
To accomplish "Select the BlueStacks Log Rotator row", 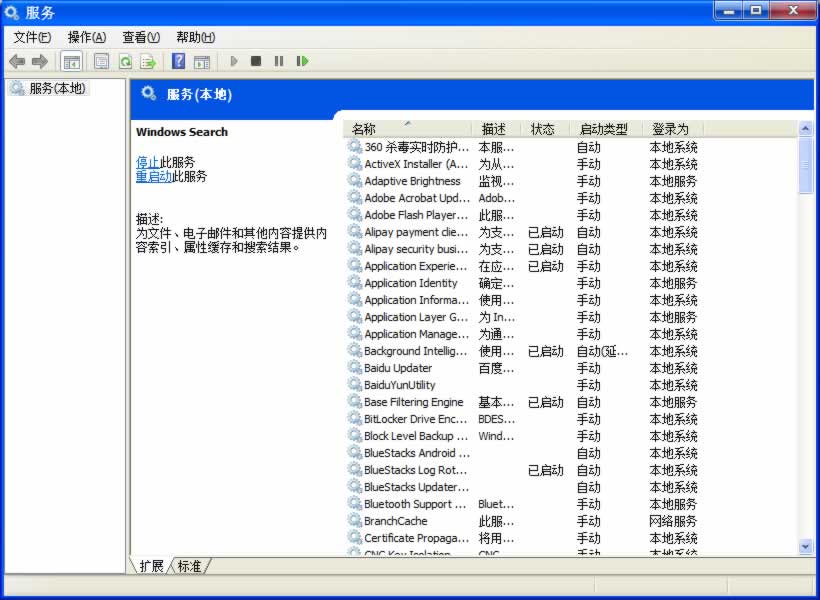I will coord(523,470).
